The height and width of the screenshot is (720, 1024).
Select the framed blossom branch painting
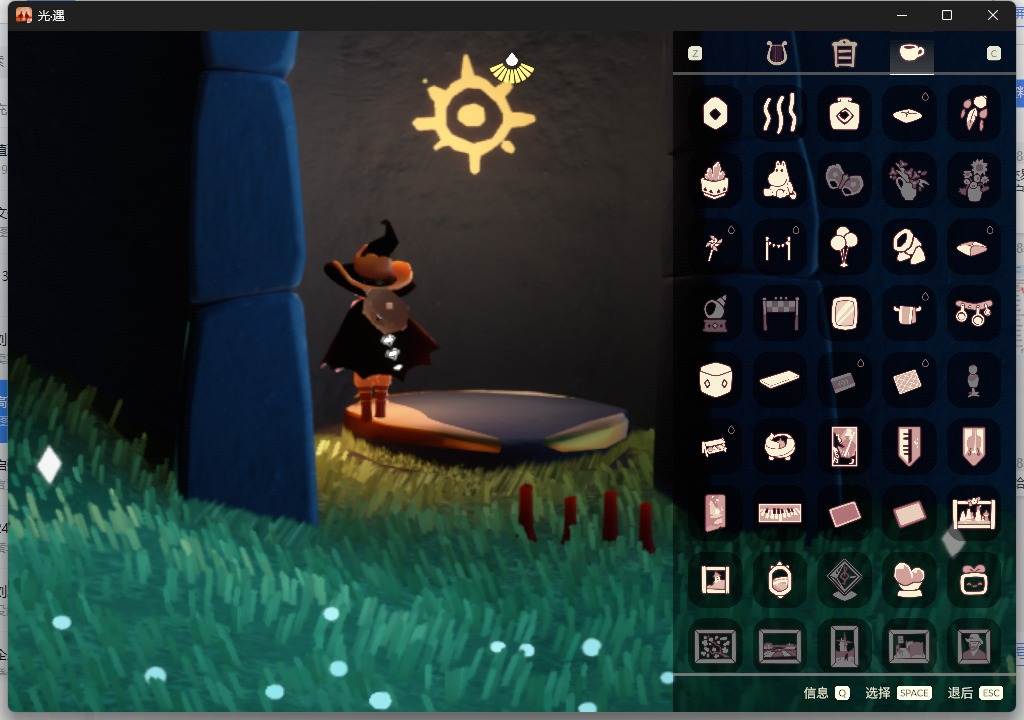[x=715, y=646]
